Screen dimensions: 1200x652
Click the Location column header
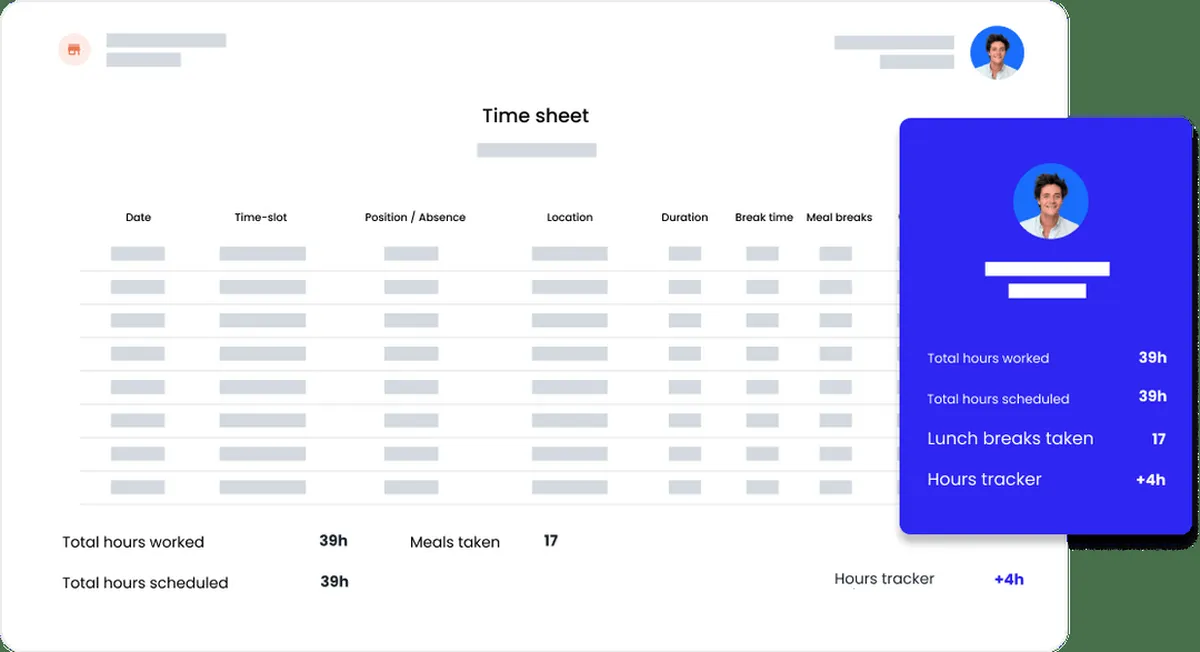pyautogui.click(x=569, y=217)
